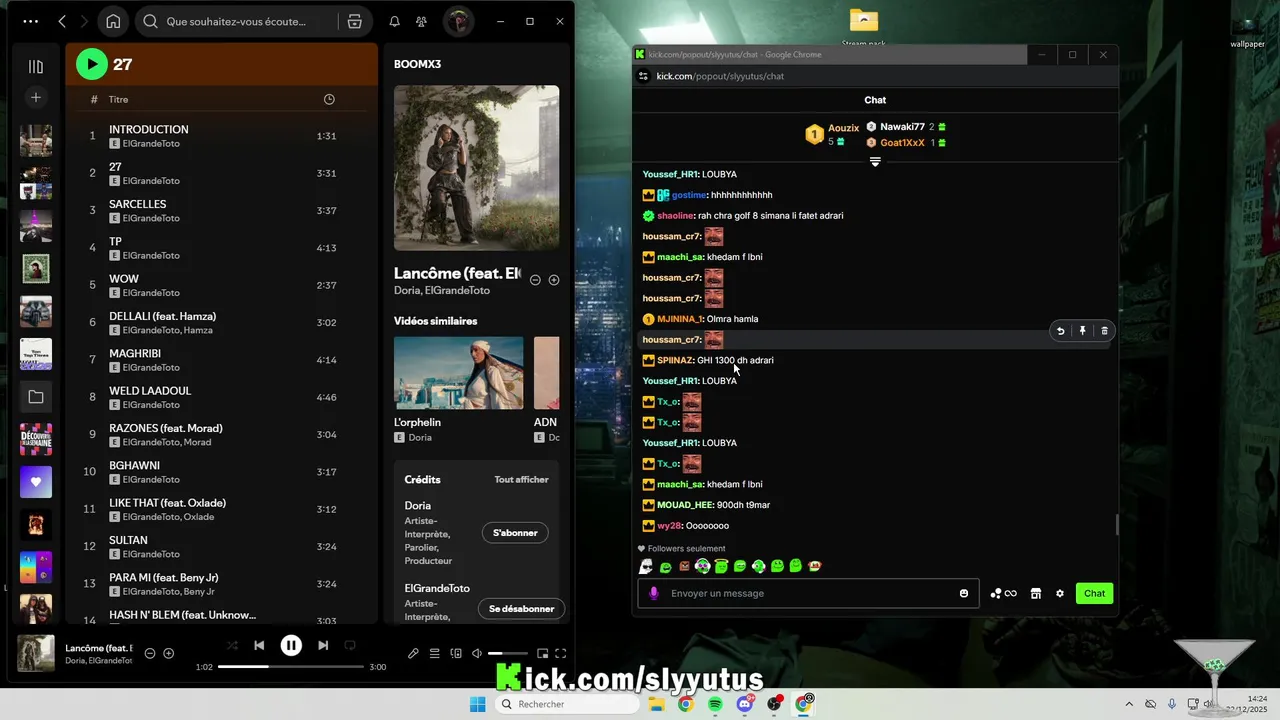Open Spotify notifications bell
Screen dimensions: 1280x720
394,21
